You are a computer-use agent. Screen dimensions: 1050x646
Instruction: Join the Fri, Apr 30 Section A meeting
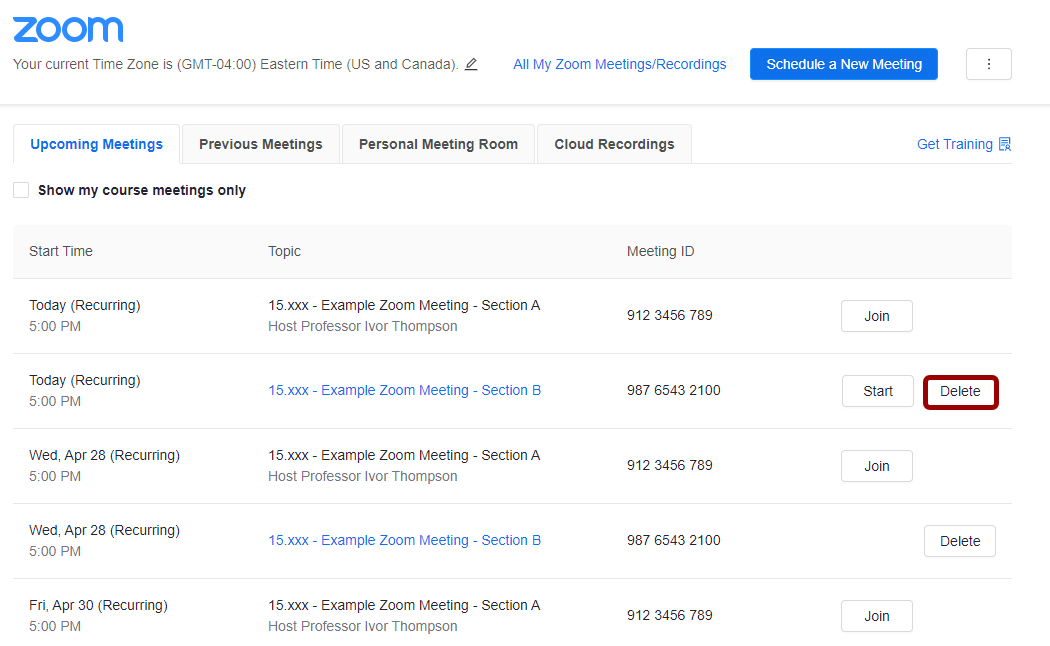pos(876,616)
